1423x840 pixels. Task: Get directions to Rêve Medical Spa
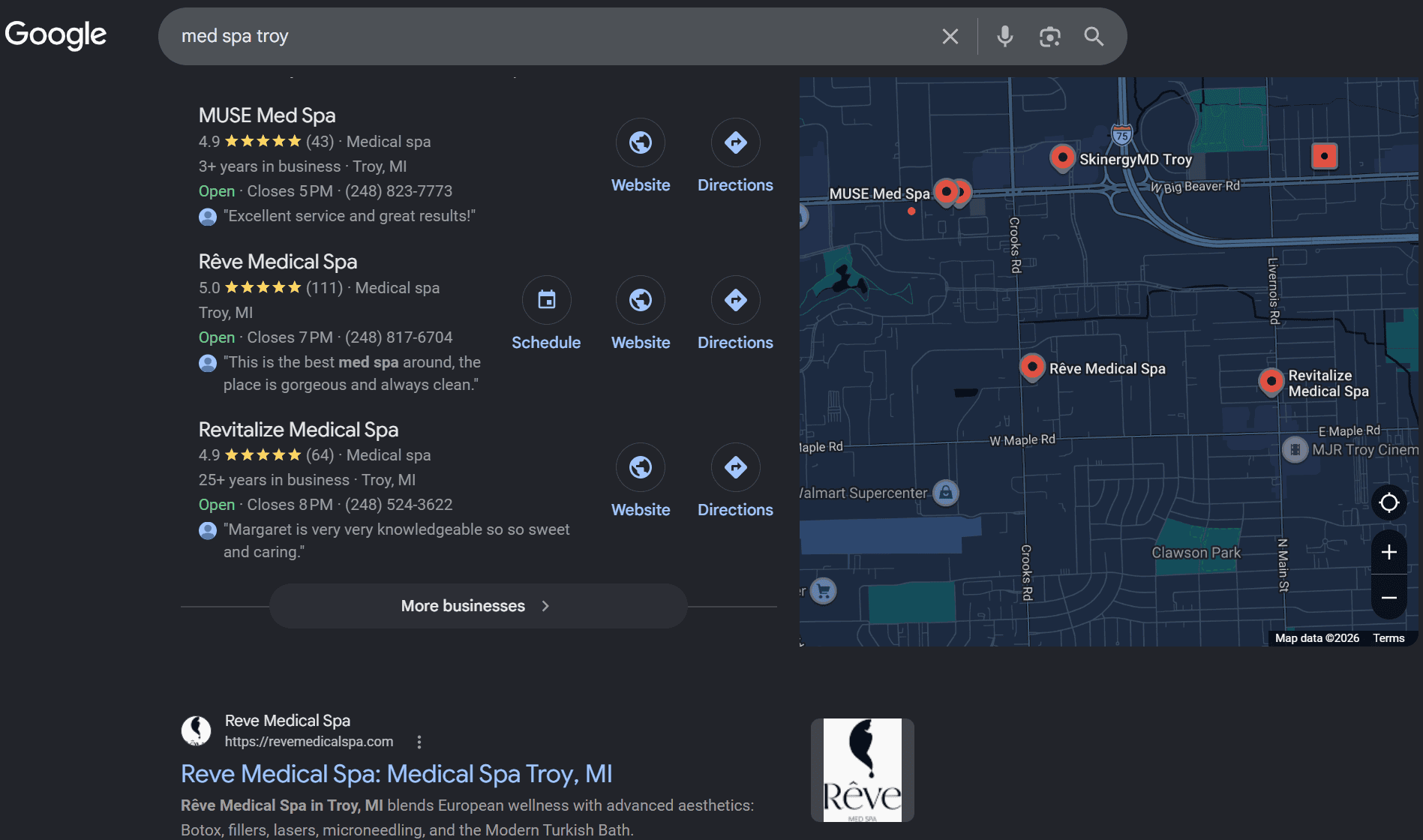[735, 300]
